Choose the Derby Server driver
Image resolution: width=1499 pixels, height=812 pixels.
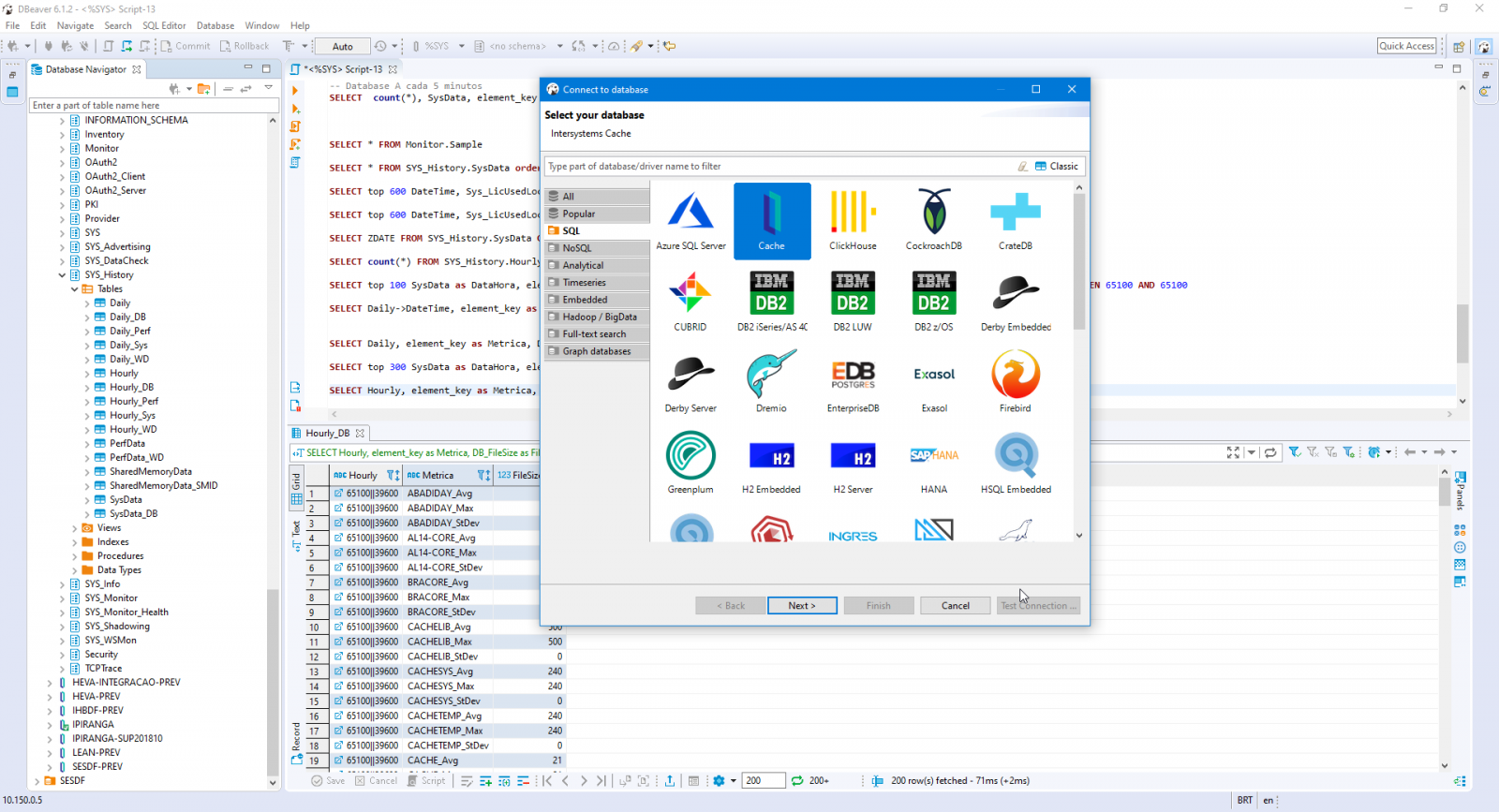pos(690,383)
